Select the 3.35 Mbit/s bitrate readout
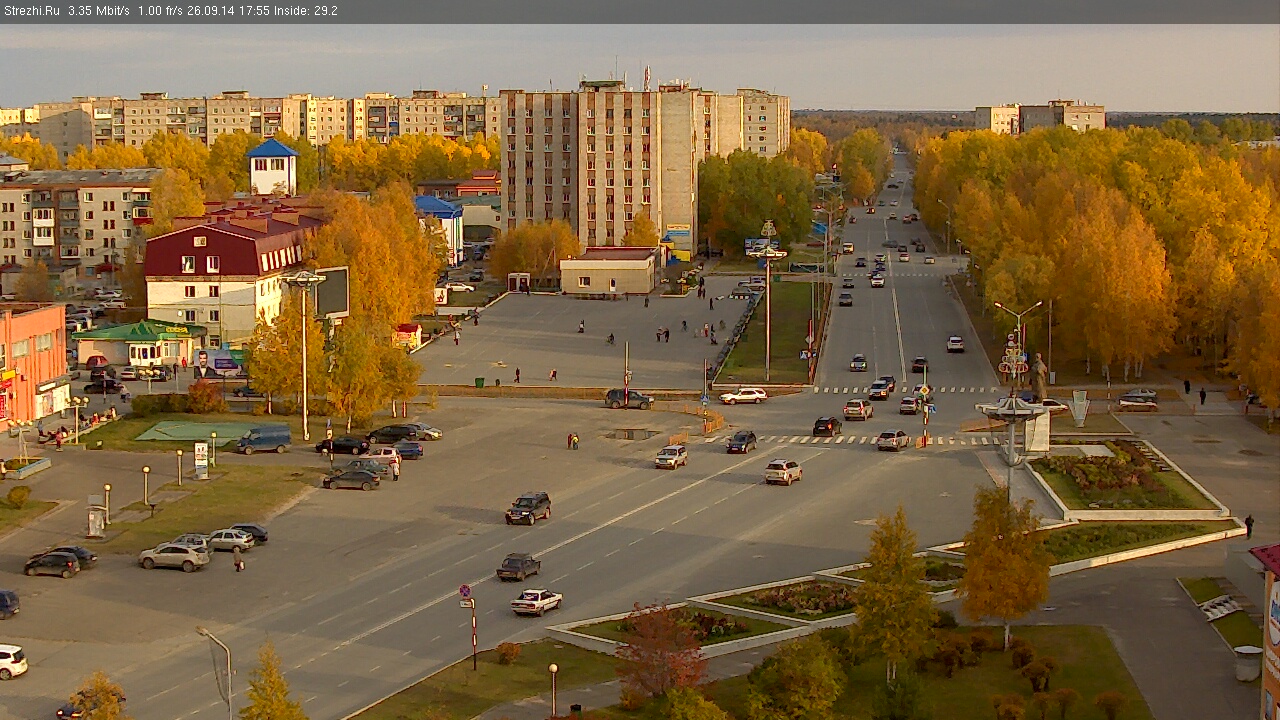Image resolution: width=1280 pixels, height=720 pixels. point(99,11)
